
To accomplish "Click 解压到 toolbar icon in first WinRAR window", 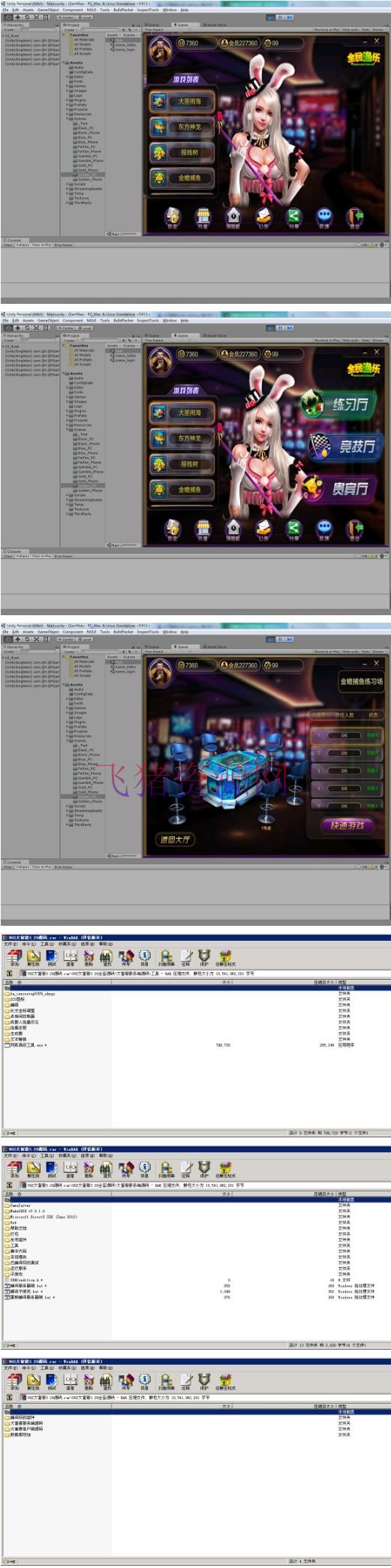I will pyautogui.click(x=33, y=958).
